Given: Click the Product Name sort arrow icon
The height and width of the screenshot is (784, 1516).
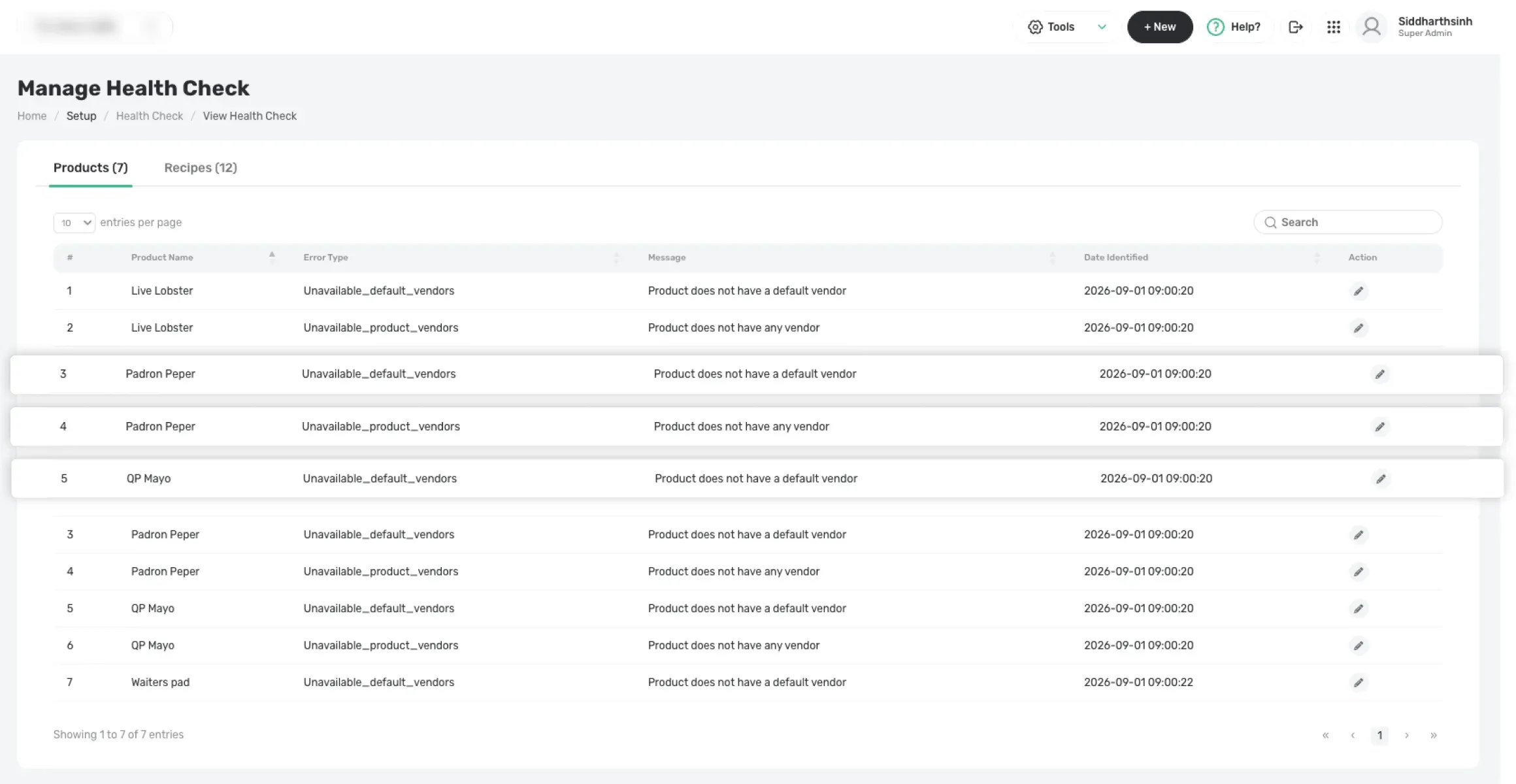Looking at the screenshot, I should click(x=272, y=257).
